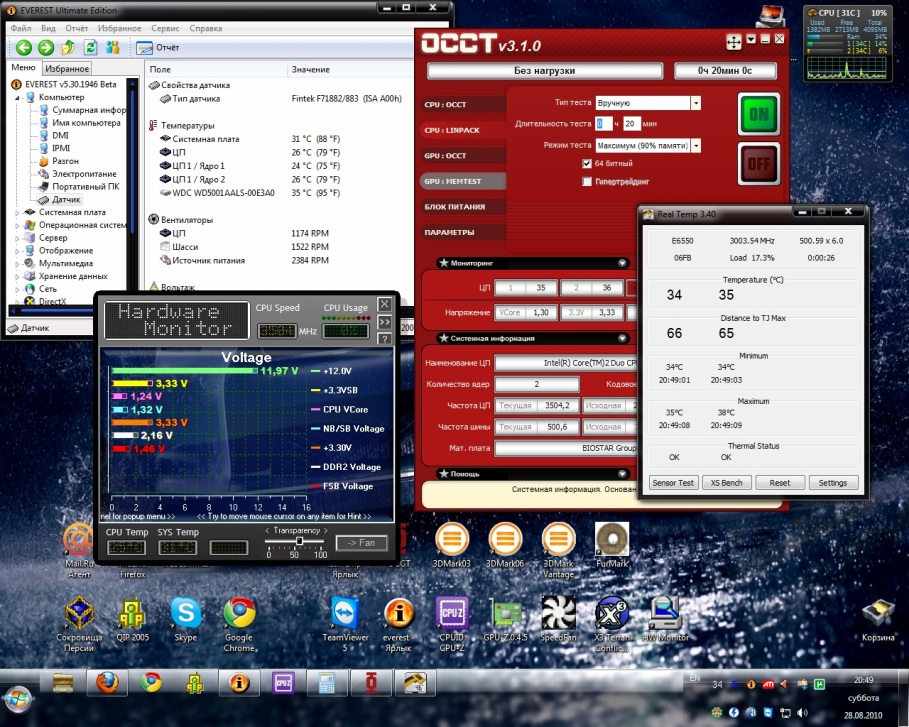Open the Отчёт report toolbar button
Viewport: 909px width, 727px height.
pyautogui.click(x=158, y=48)
